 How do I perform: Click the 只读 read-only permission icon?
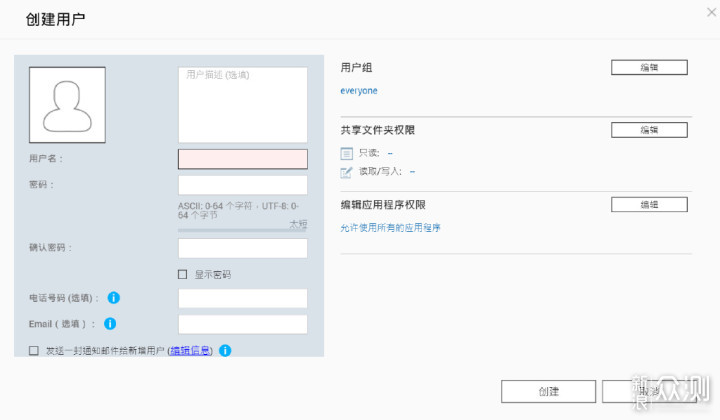click(x=347, y=153)
